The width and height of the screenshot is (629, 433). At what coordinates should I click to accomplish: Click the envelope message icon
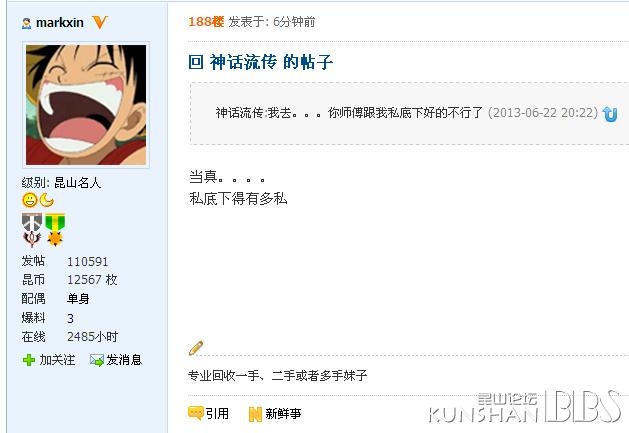97,360
